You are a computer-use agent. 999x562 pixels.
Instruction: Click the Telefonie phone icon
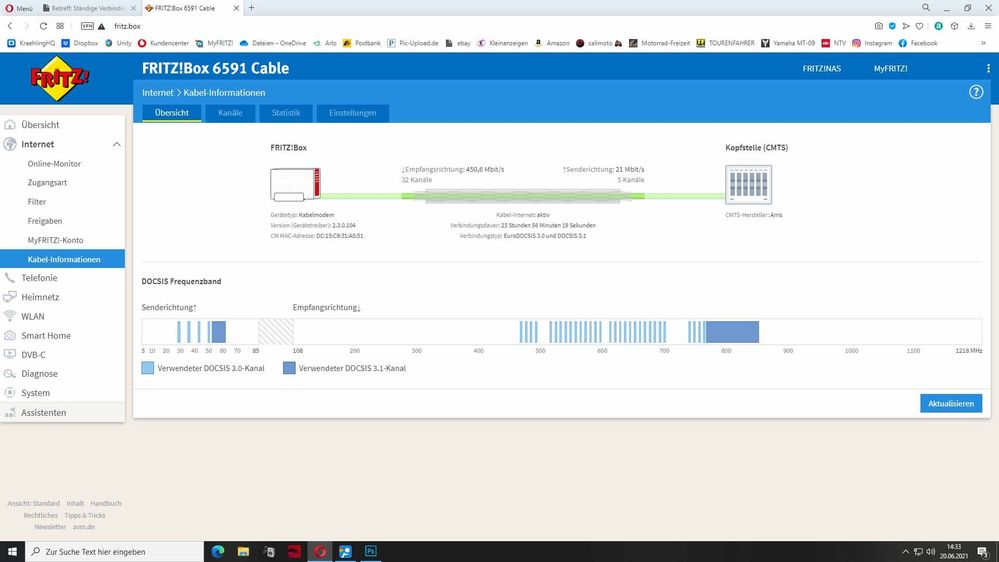pyautogui.click(x=10, y=278)
